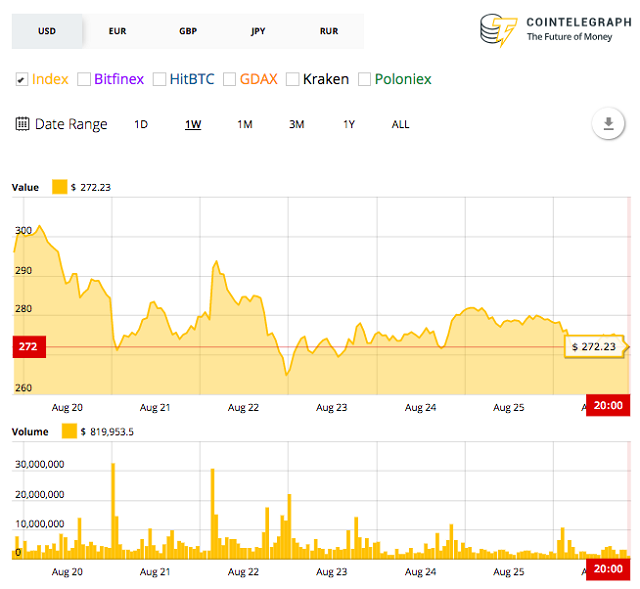This screenshot has width=640, height=589.
Task: Click the yellow Value legend swatch
Action: coord(59,187)
